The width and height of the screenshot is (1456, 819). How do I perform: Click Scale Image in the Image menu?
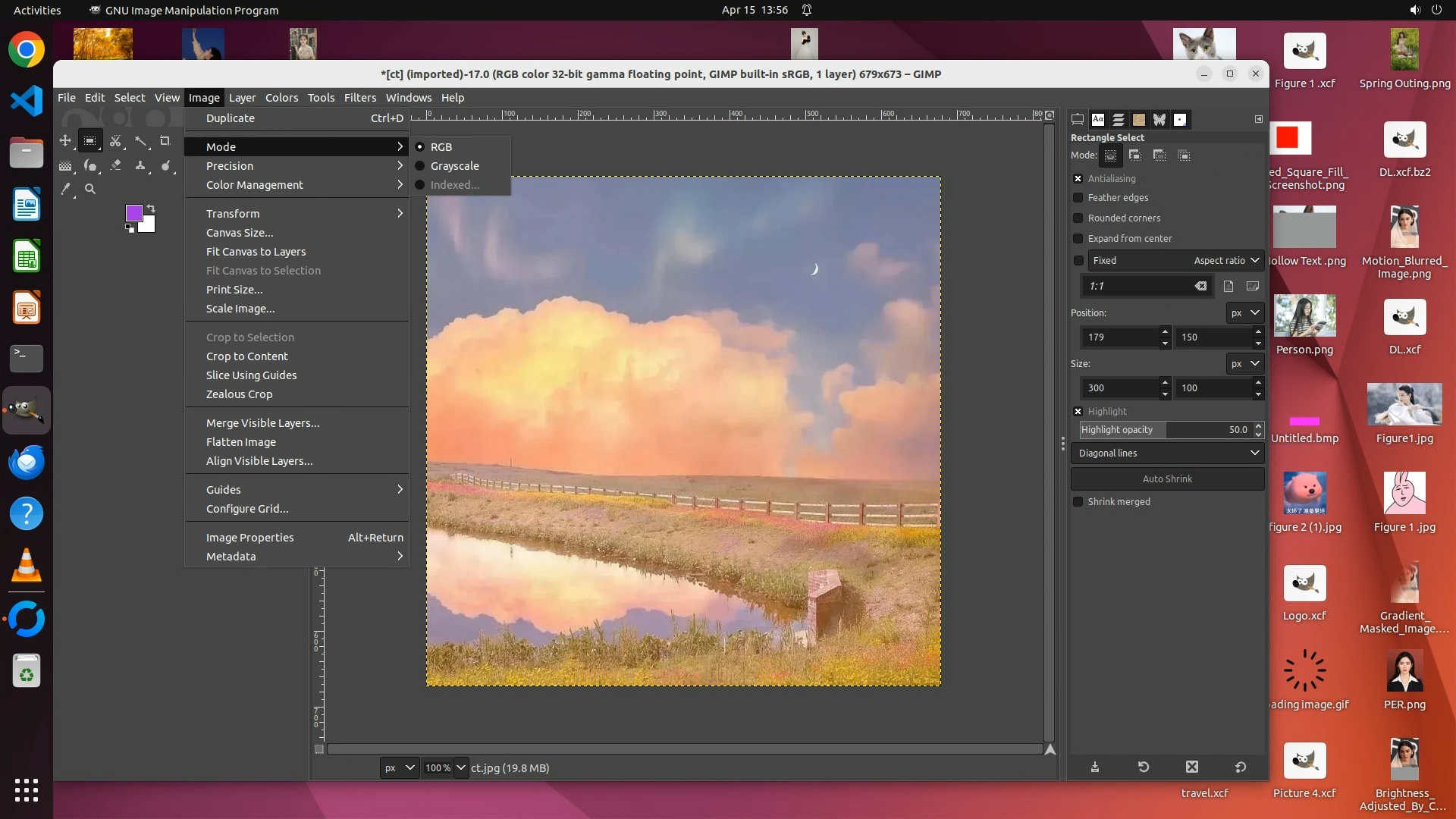240,309
